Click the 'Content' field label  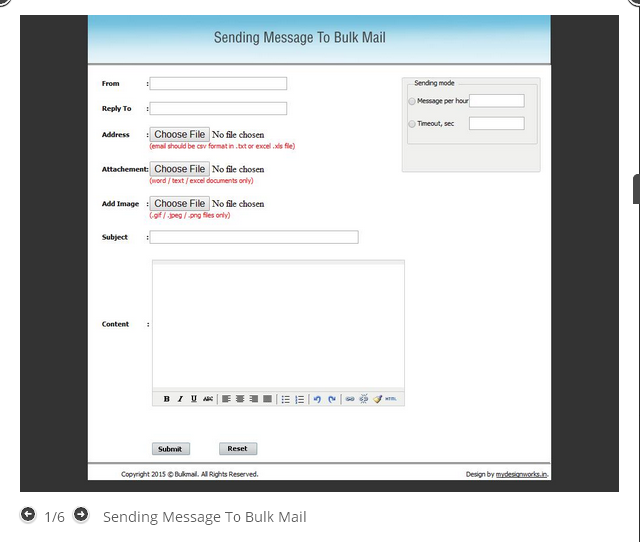click(x=115, y=324)
